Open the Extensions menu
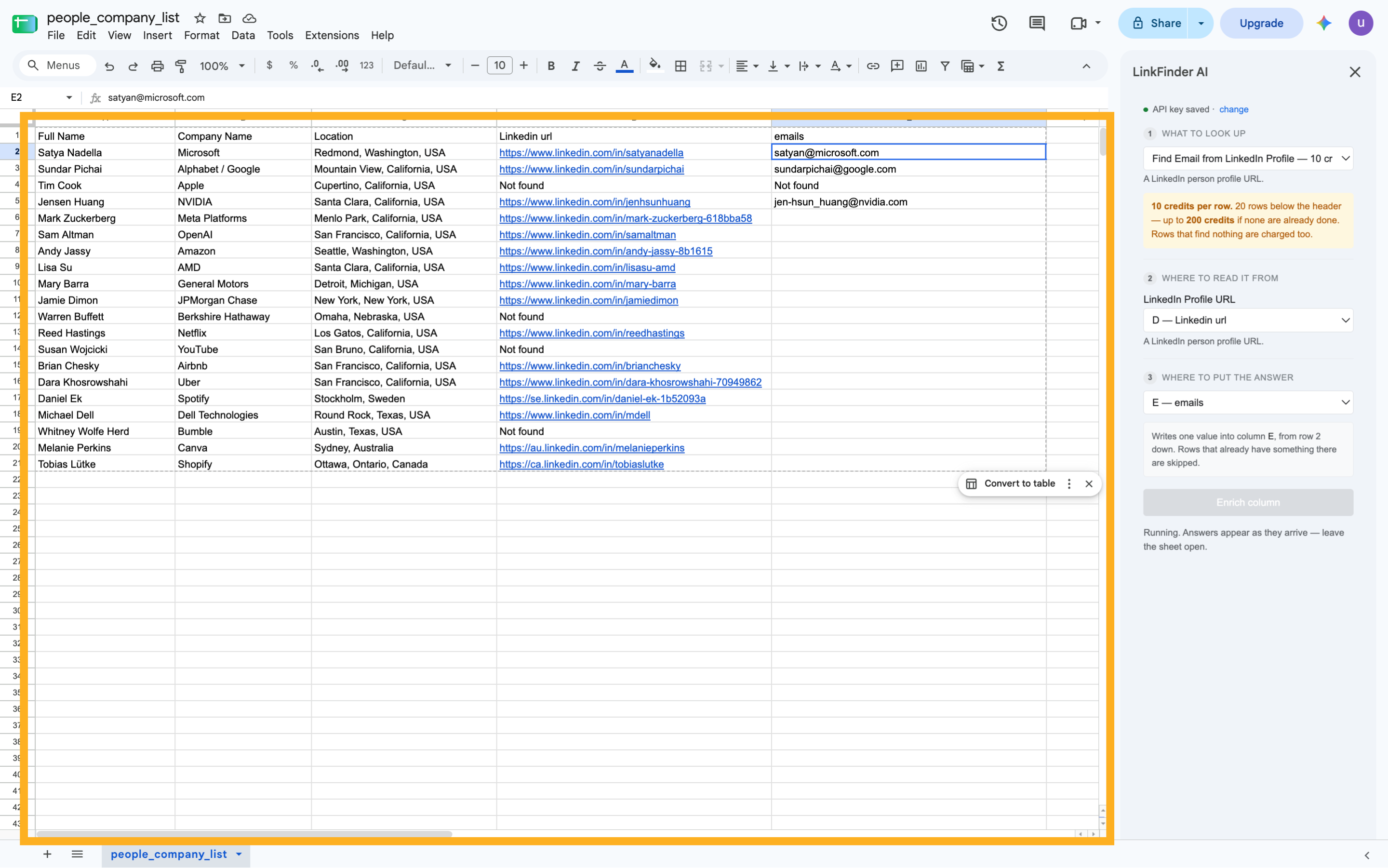 pos(332,36)
